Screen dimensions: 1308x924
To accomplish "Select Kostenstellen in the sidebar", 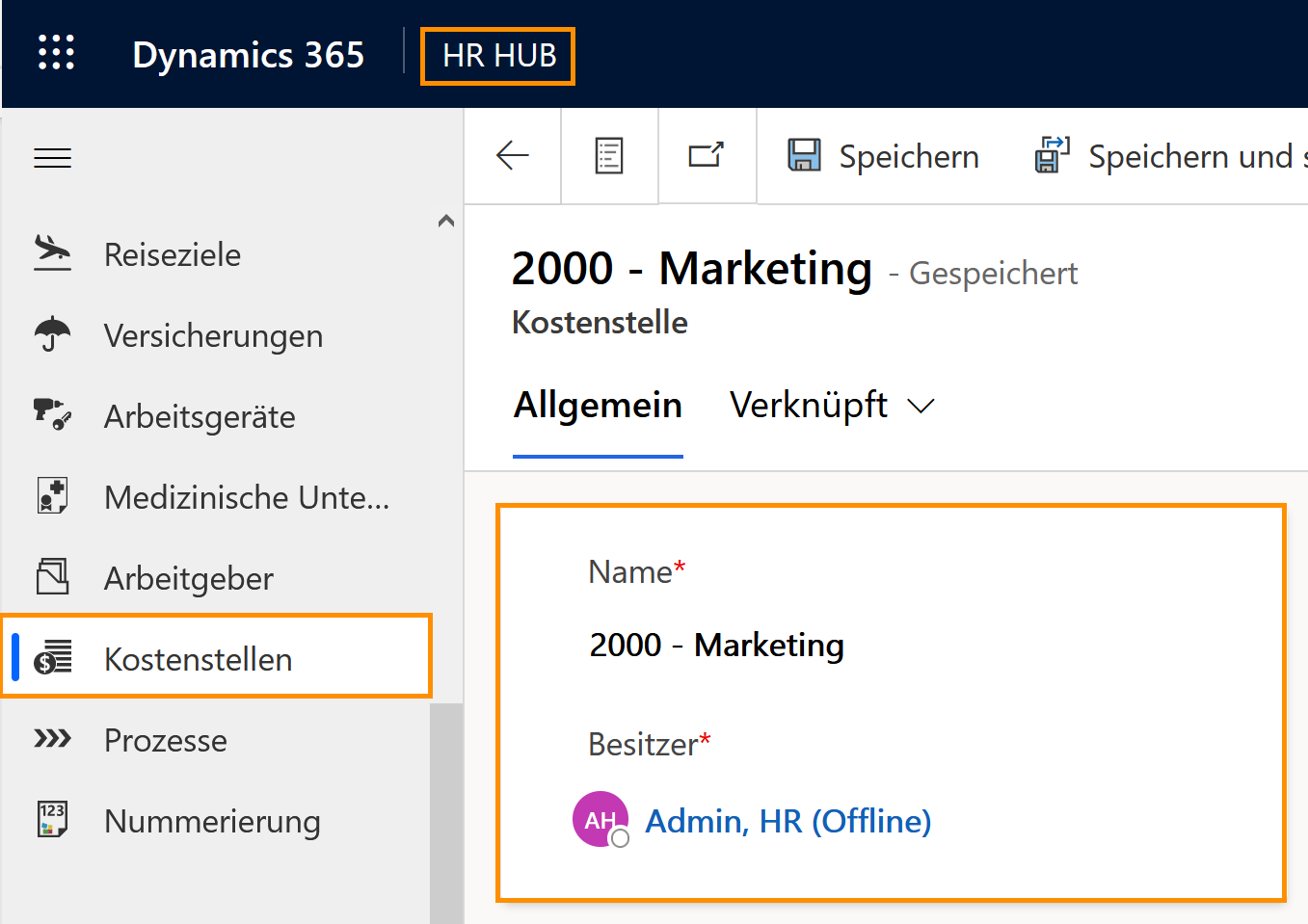I will (x=198, y=660).
